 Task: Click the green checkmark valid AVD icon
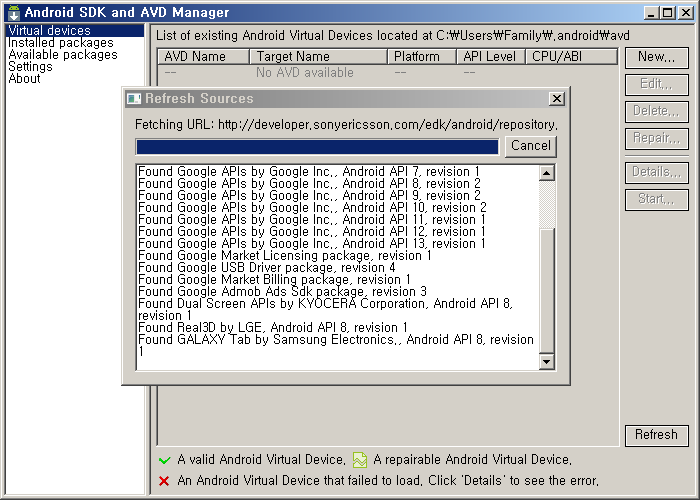(164, 460)
